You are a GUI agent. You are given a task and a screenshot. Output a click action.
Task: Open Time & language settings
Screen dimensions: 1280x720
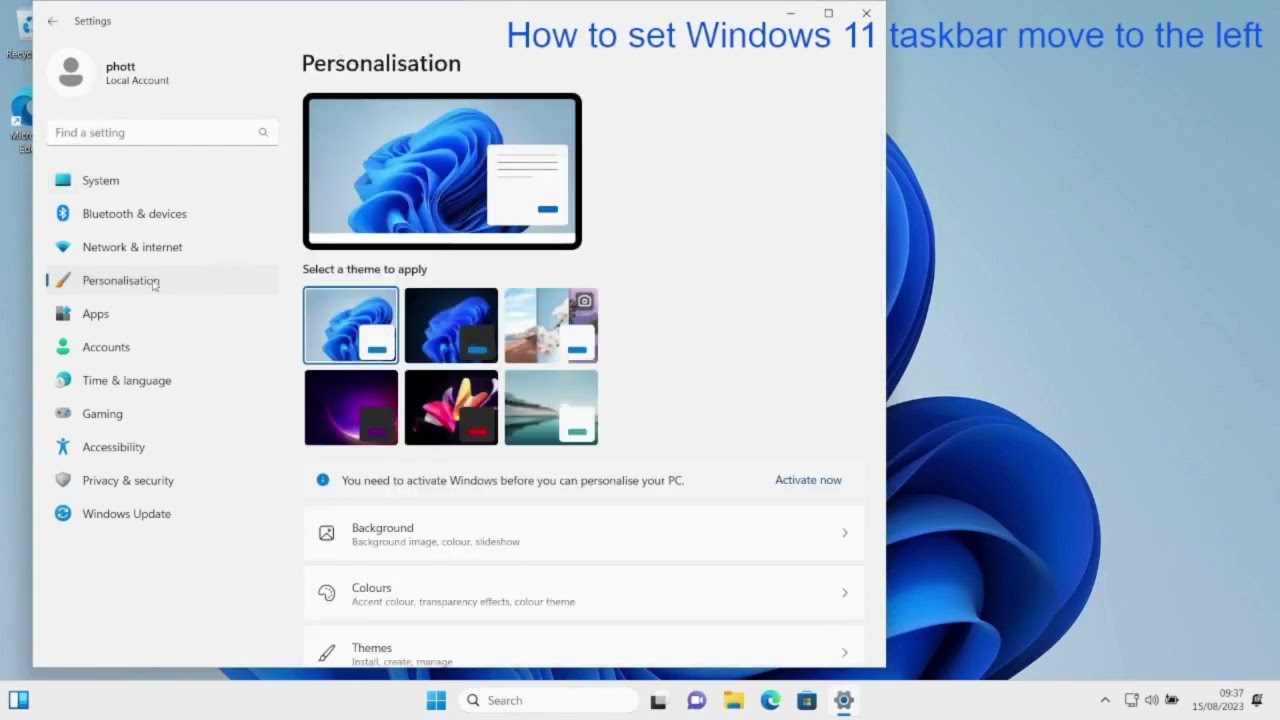pos(162,380)
